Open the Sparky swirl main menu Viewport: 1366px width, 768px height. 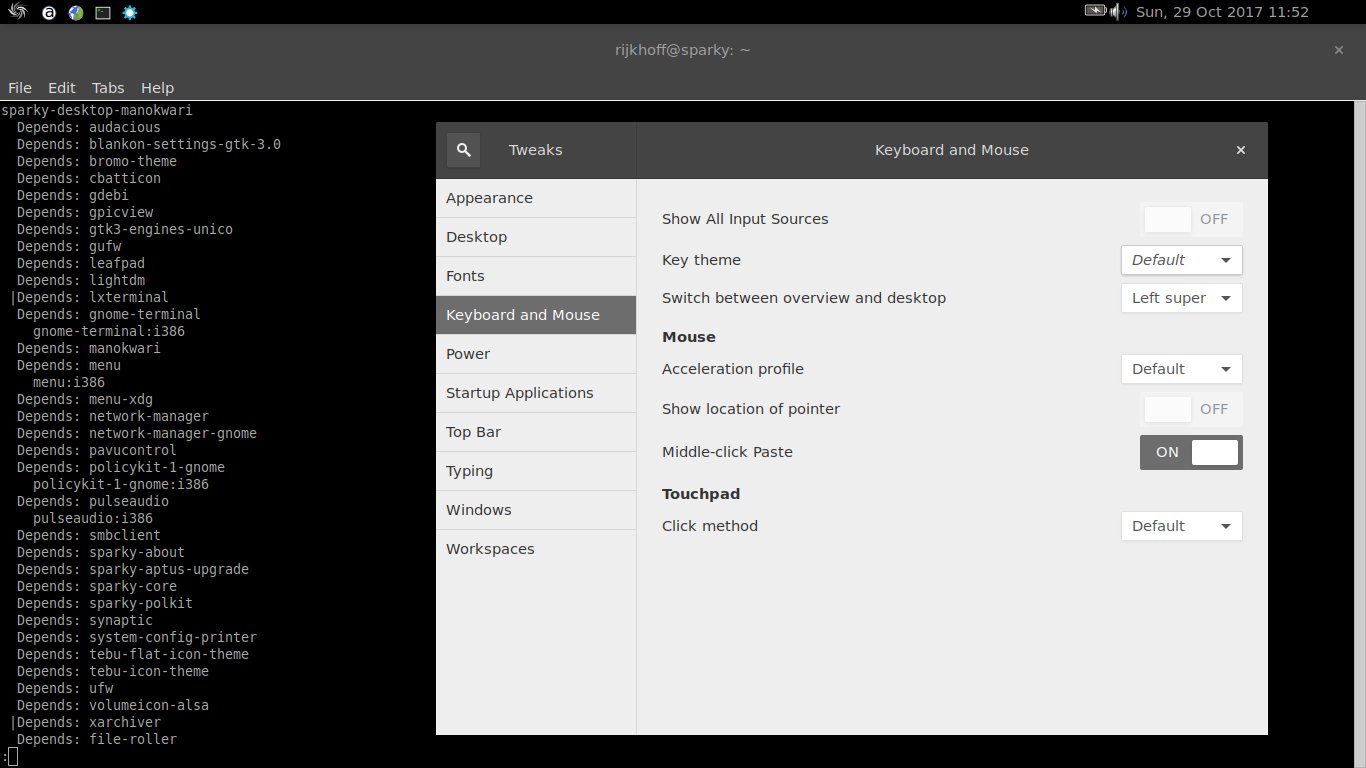17,12
